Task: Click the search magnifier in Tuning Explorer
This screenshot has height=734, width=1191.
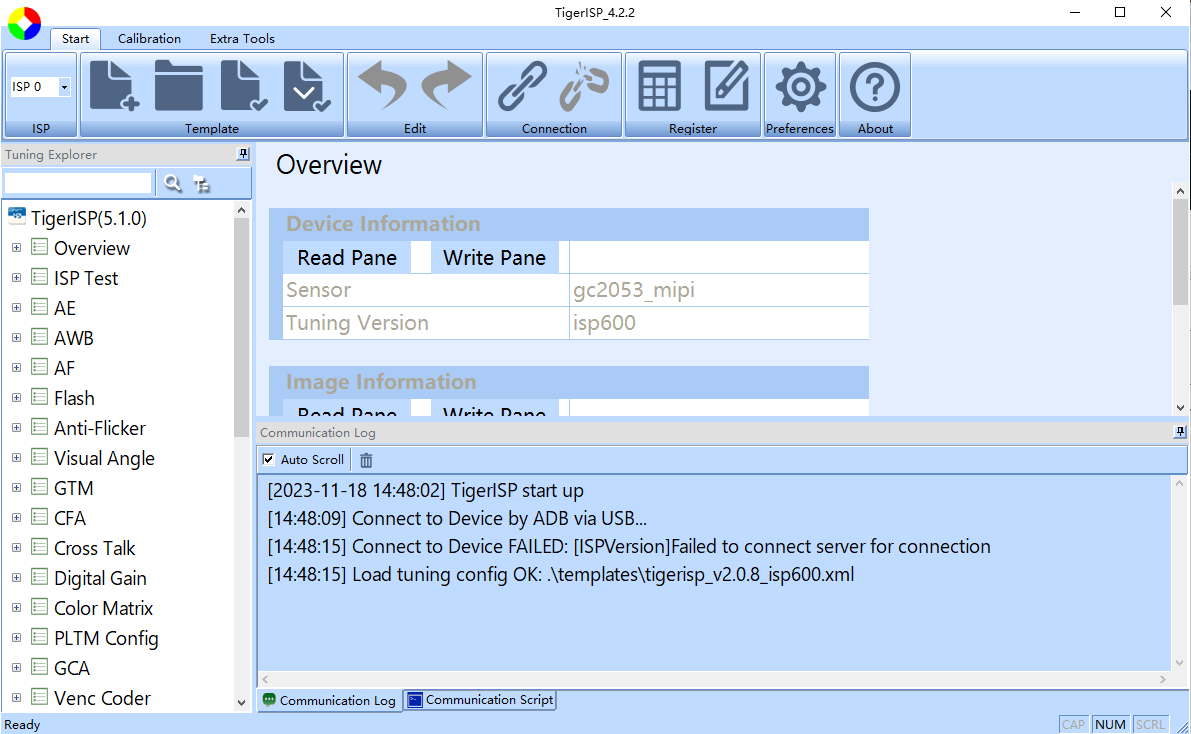Action: pos(173,183)
